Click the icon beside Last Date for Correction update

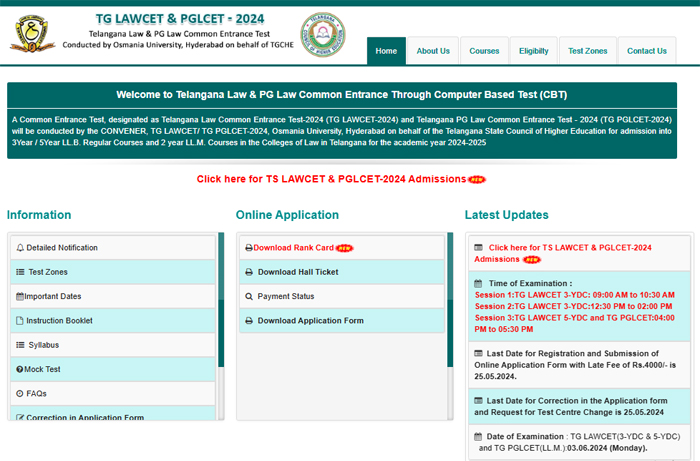coord(478,401)
